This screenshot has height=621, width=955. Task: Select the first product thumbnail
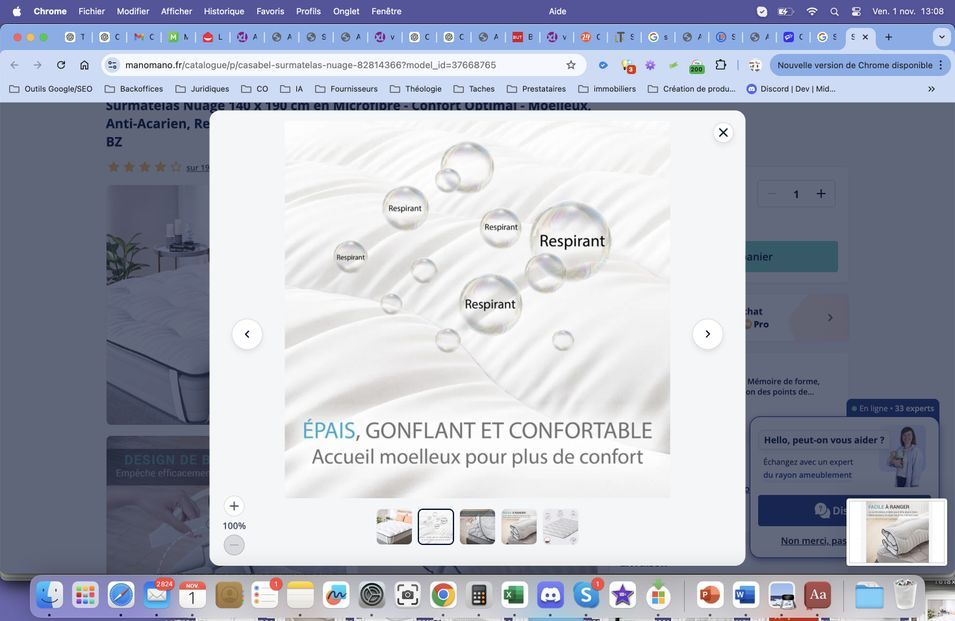pyautogui.click(x=394, y=527)
